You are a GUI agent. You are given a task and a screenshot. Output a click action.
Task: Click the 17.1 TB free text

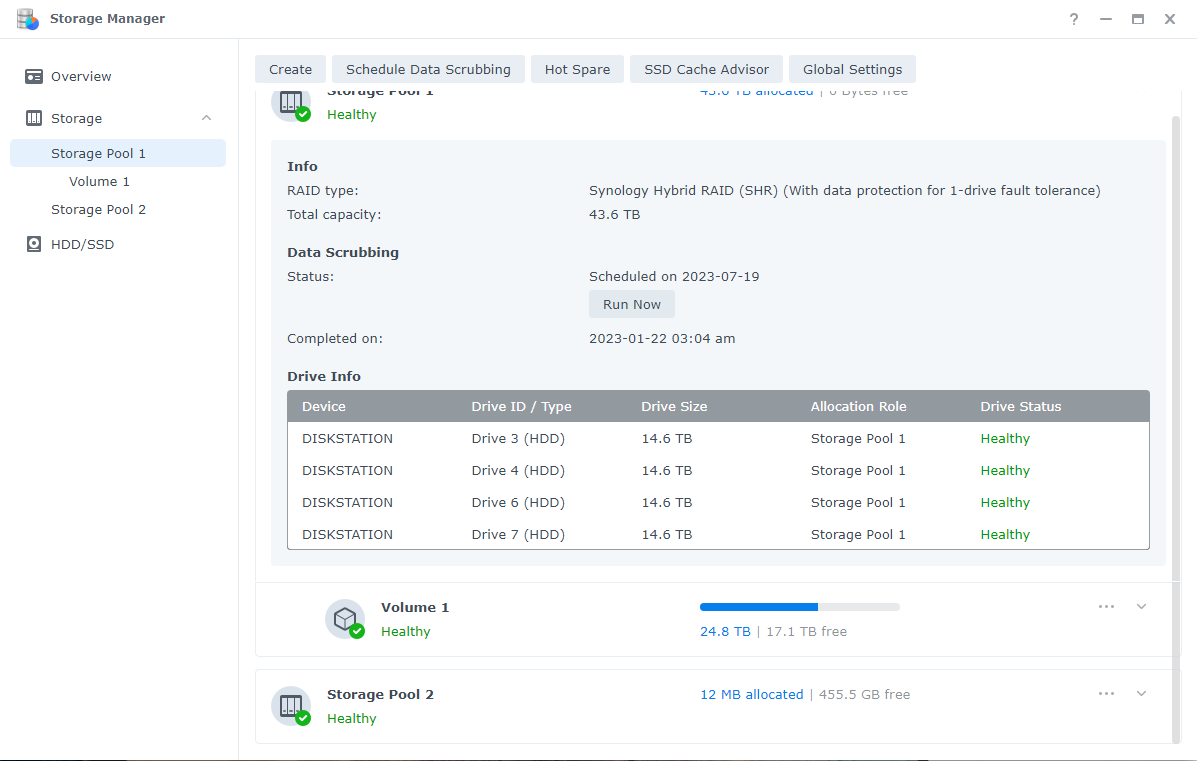point(806,632)
